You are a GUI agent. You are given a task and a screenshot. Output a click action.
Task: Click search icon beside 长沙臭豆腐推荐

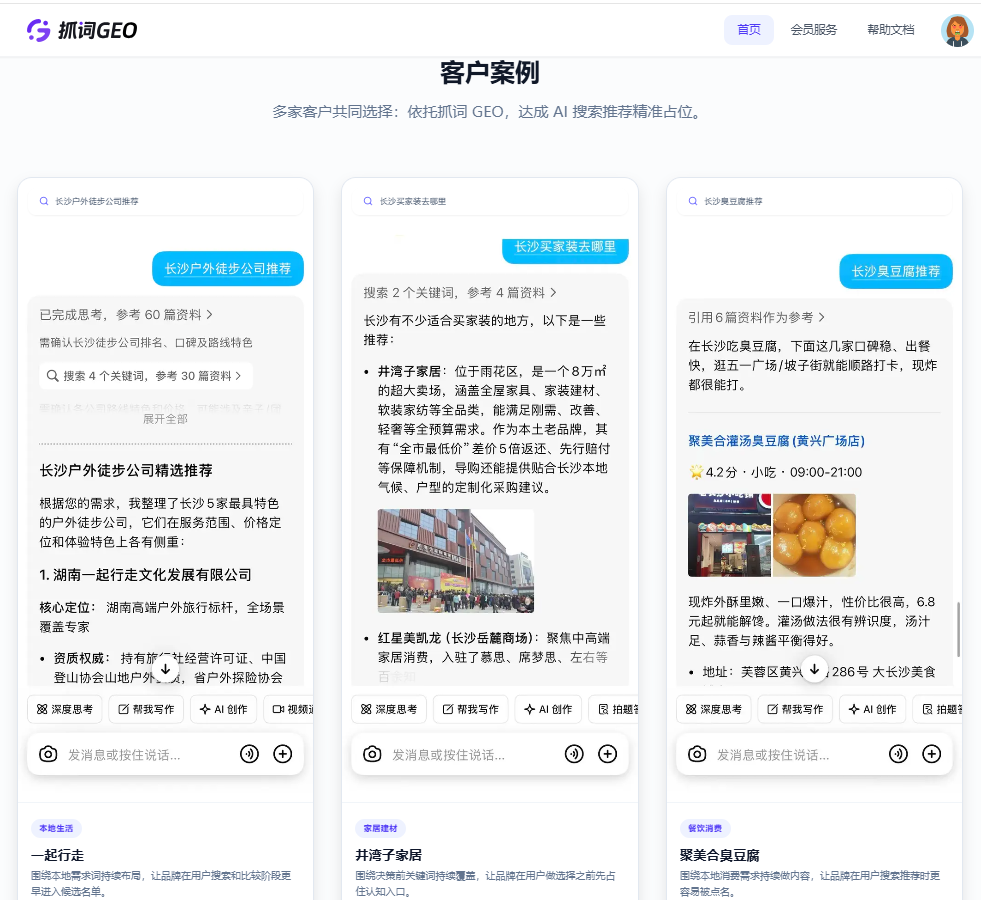coord(693,201)
